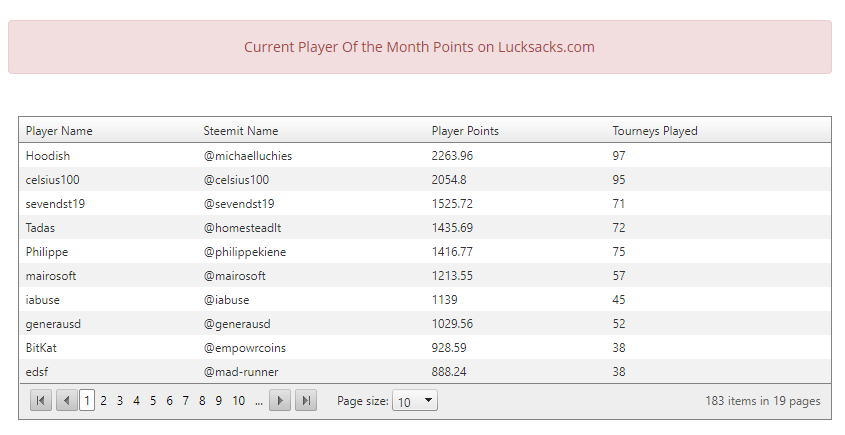Navigate to page 10 in pager
Image resolution: width=845 pixels, height=435 pixels.
(x=238, y=401)
